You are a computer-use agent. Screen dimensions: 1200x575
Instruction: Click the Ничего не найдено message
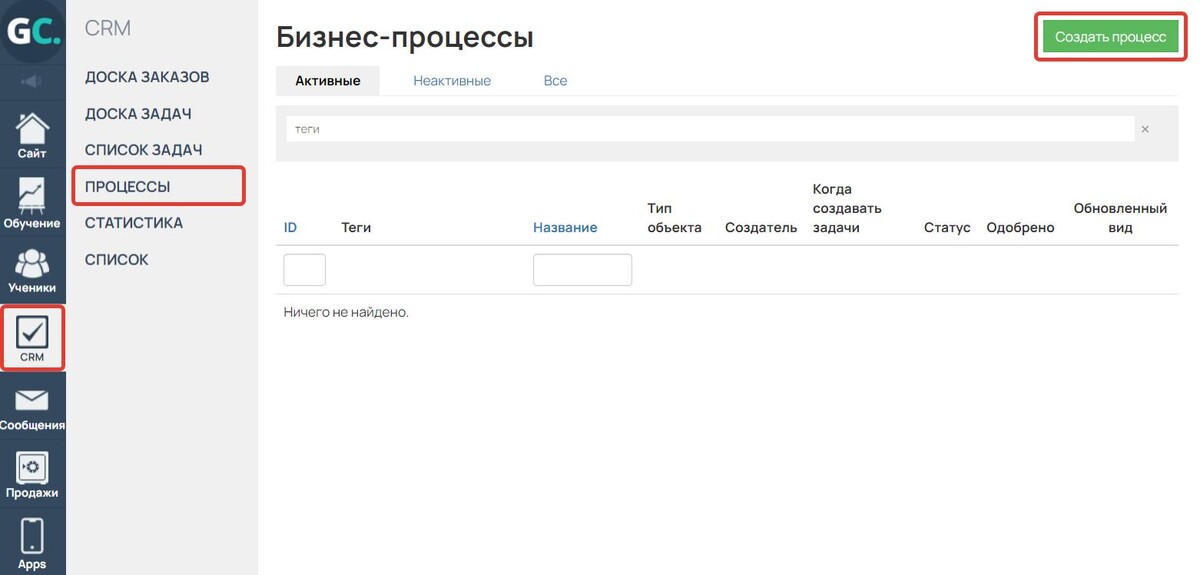346,312
